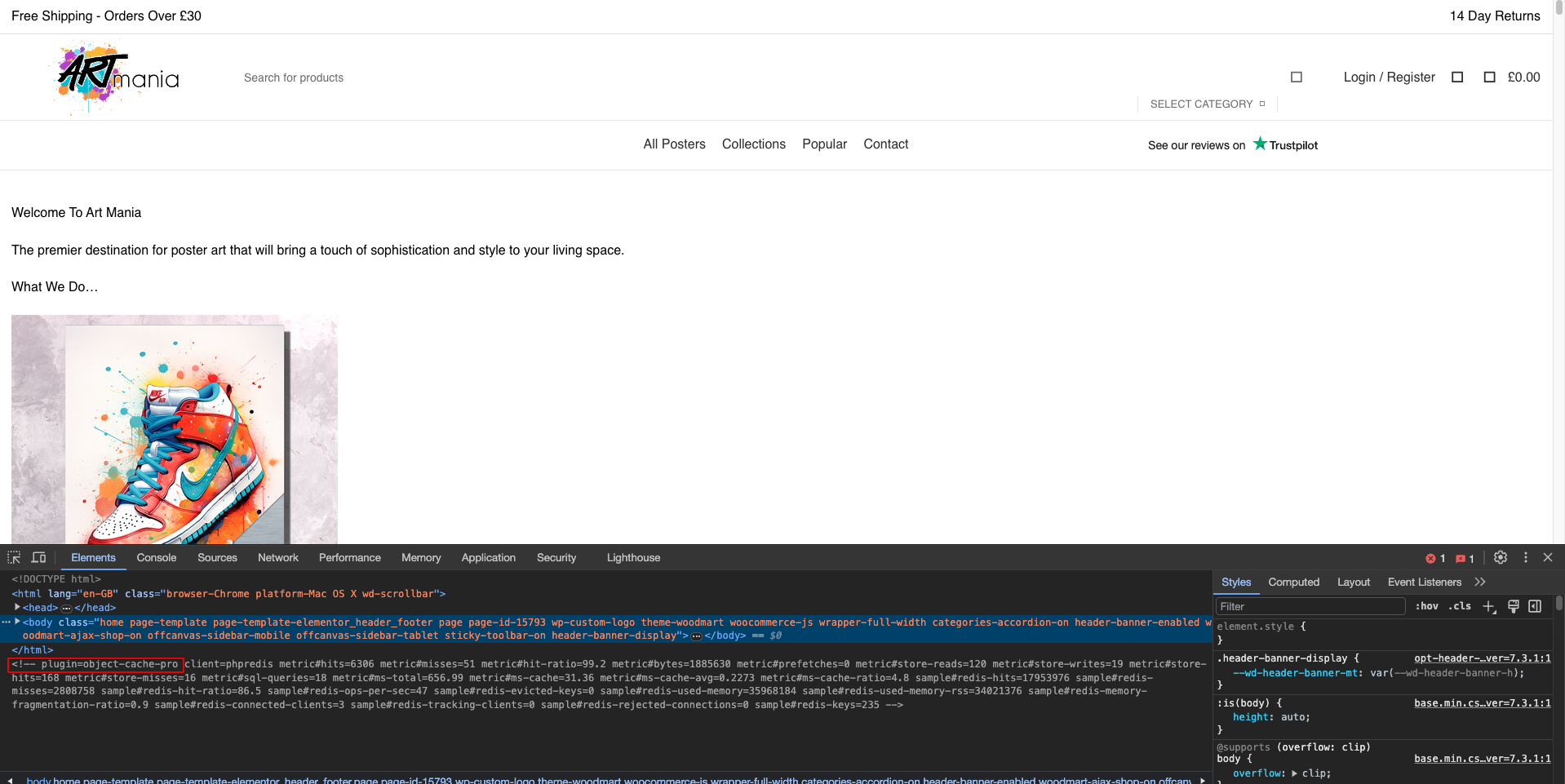Open the Application tab

point(489,558)
